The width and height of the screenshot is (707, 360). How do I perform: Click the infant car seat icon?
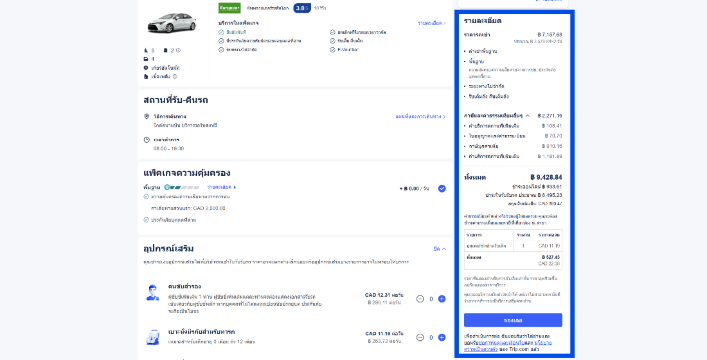(x=153, y=337)
